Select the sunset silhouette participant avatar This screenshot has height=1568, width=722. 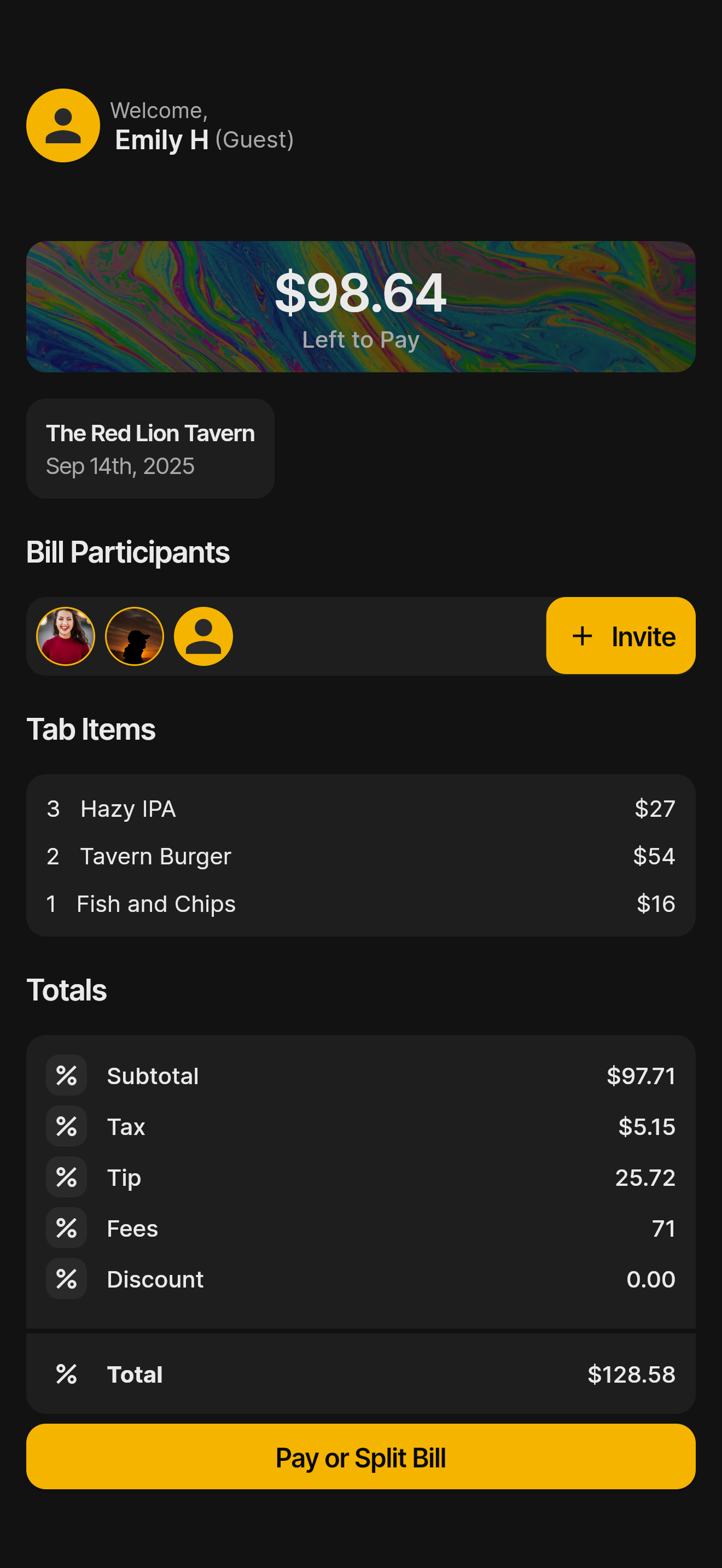tap(135, 636)
